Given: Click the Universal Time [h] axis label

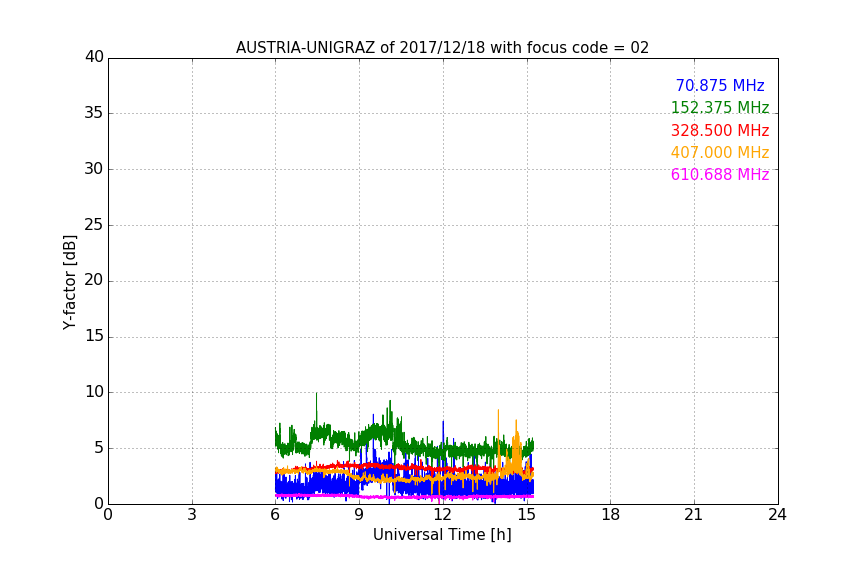Looking at the screenshot, I should pyautogui.click(x=442, y=535).
